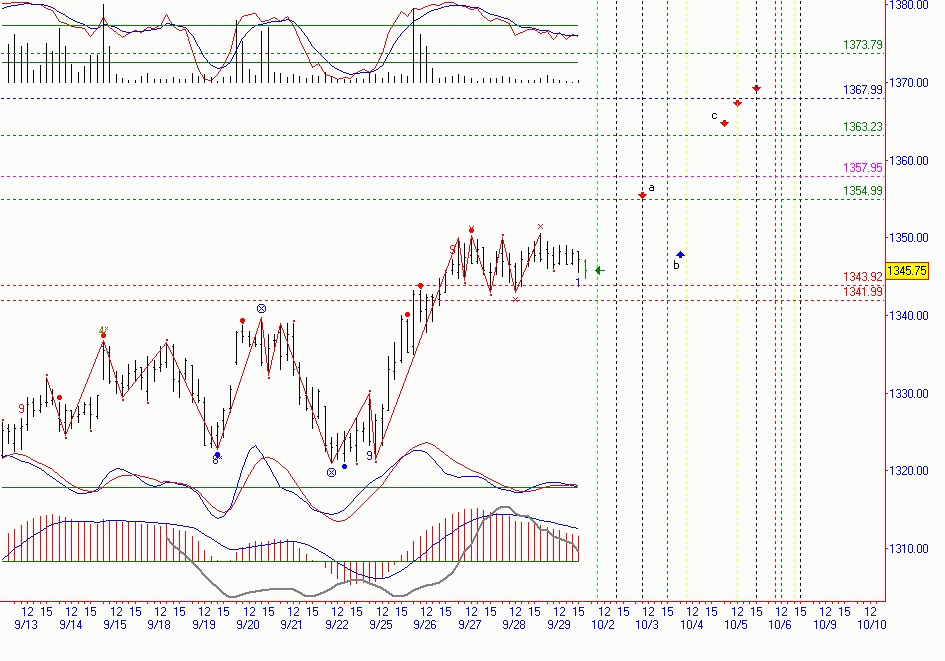Click the 10/3 date on time axis
Viewport: 945px width, 661px height.
[x=647, y=624]
